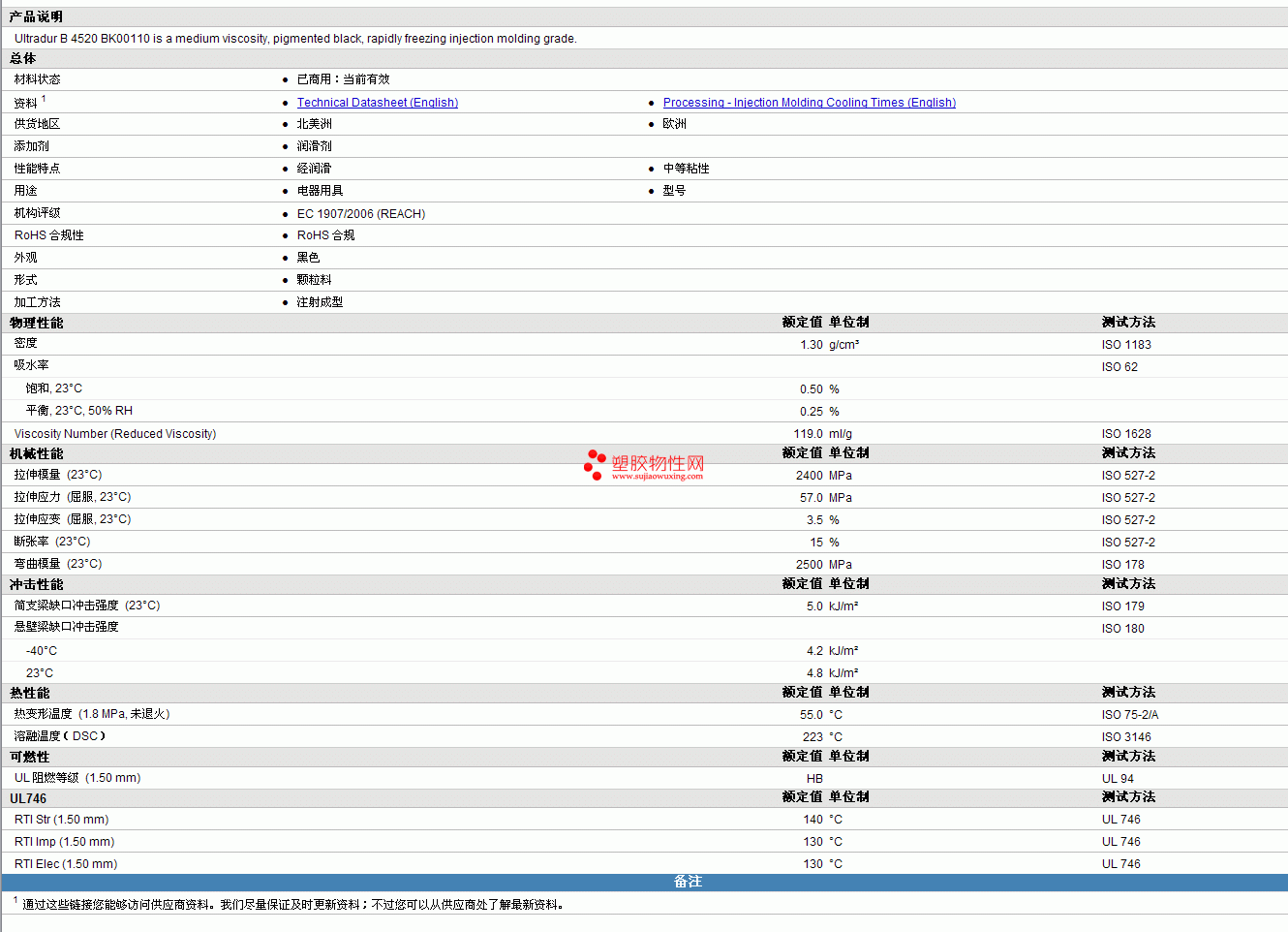Viewport: 1288px width, 932px height.
Task: Select the "Viscosity Number (Reduced Viscosity)" label
Action: (x=115, y=434)
